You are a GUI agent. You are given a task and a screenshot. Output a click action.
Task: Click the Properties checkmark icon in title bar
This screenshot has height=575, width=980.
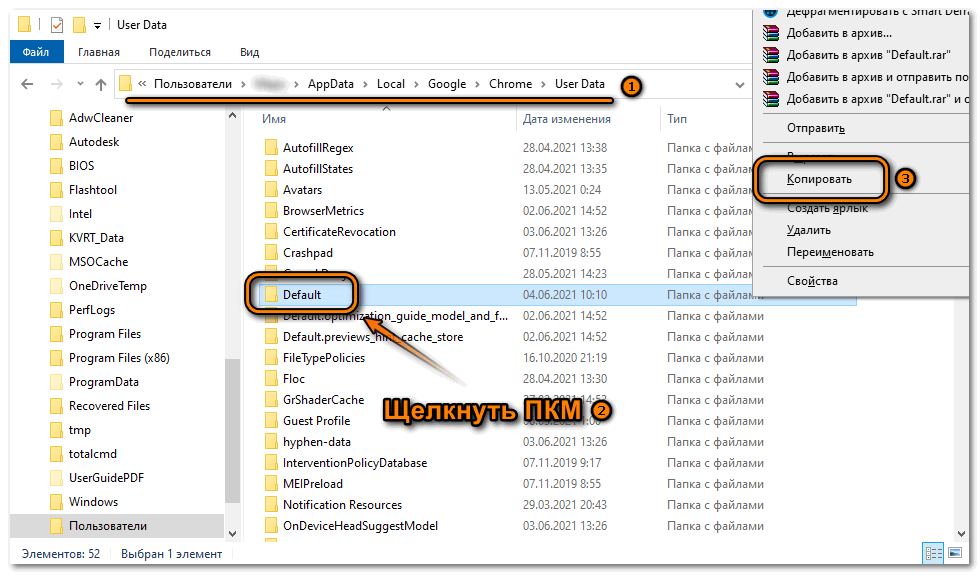[56, 25]
